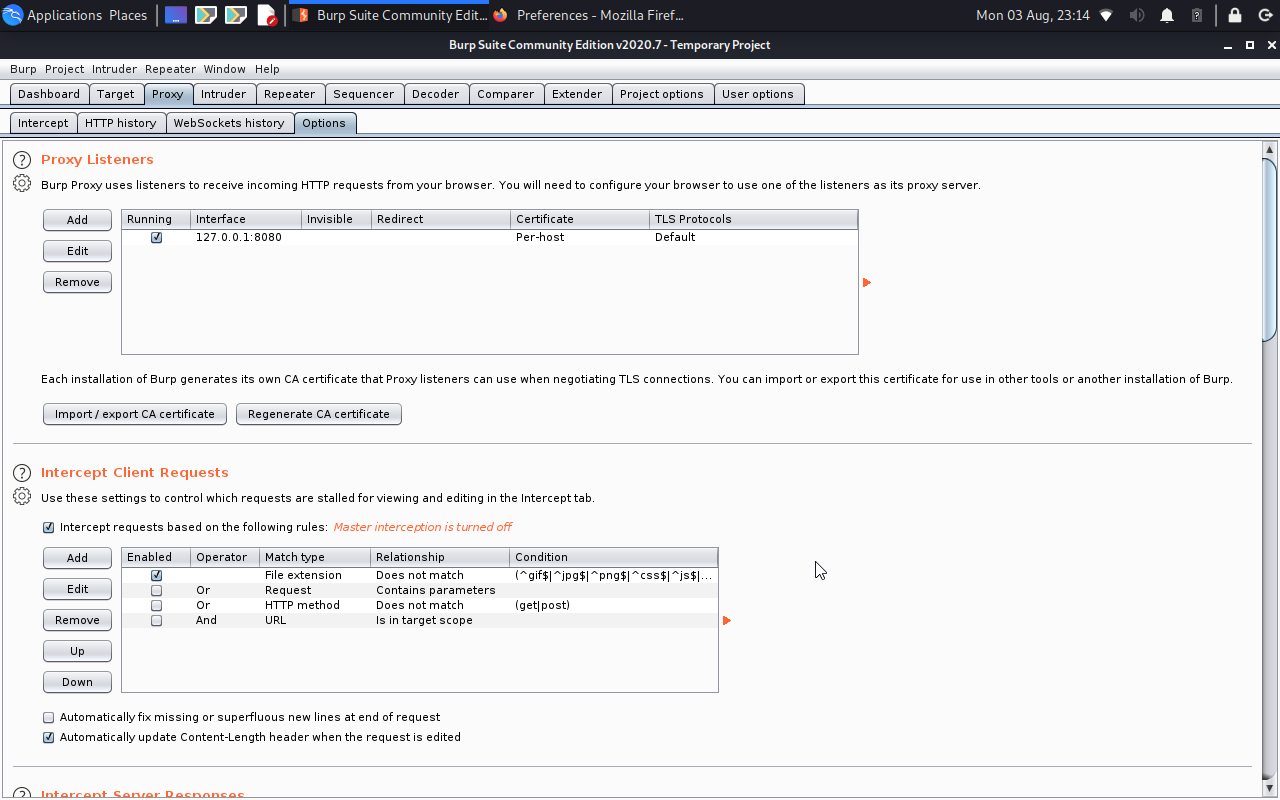
Task: Open help for Intercept Client Requests
Action: click(x=21, y=472)
